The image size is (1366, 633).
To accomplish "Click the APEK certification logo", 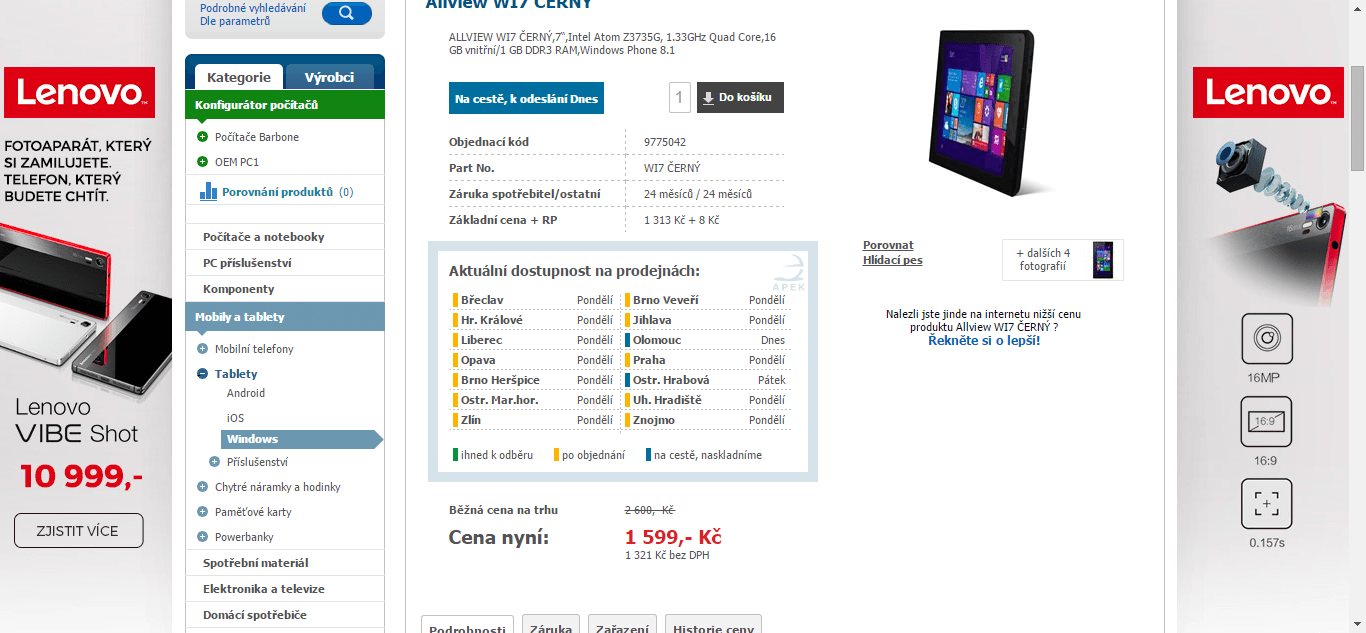I will click(x=790, y=272).
